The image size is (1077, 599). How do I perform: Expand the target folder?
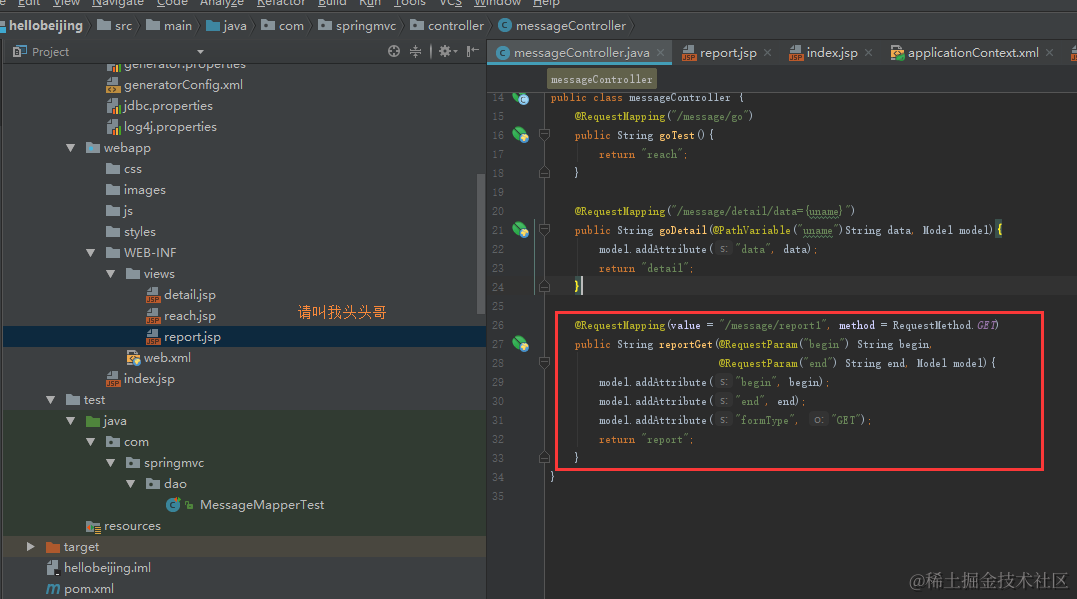(30, 547)
